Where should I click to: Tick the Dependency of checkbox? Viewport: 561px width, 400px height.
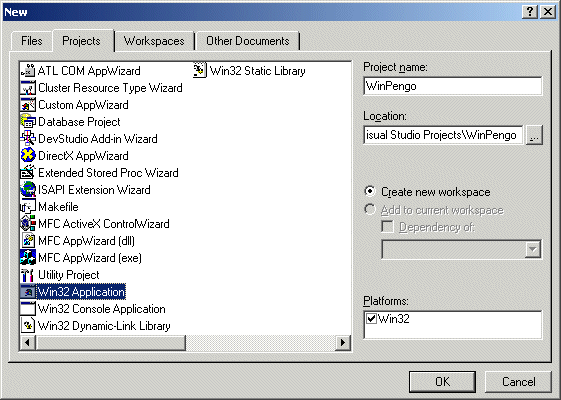[x=387, y=227]
